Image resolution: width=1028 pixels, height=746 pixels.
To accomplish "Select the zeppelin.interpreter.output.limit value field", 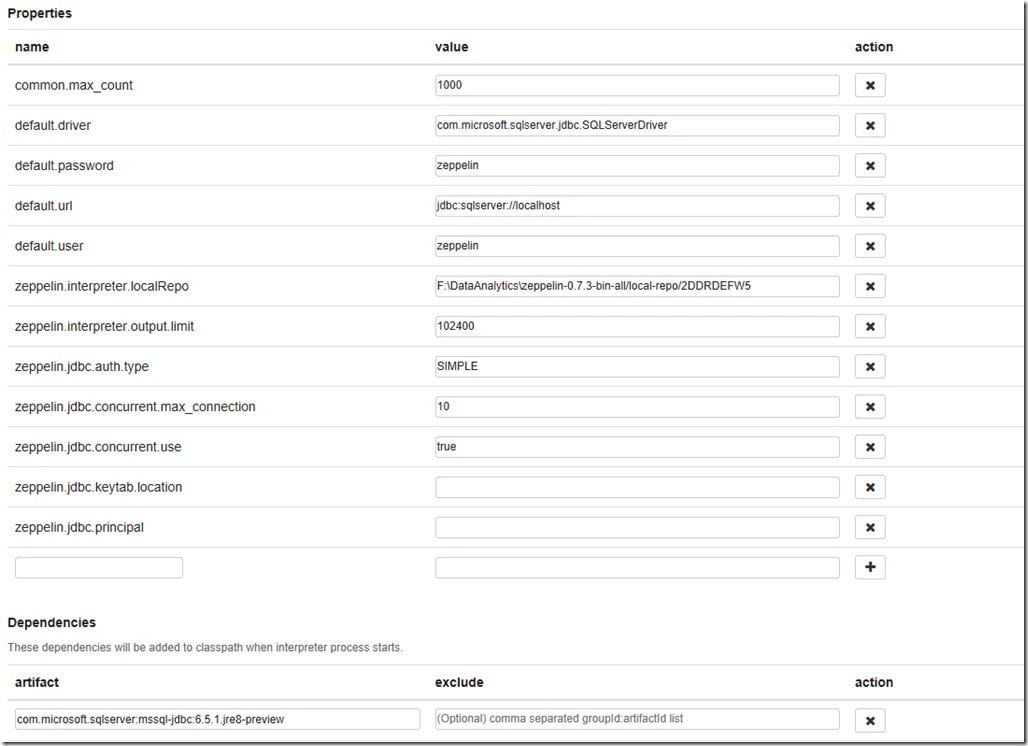I will [x=637, y=326].
